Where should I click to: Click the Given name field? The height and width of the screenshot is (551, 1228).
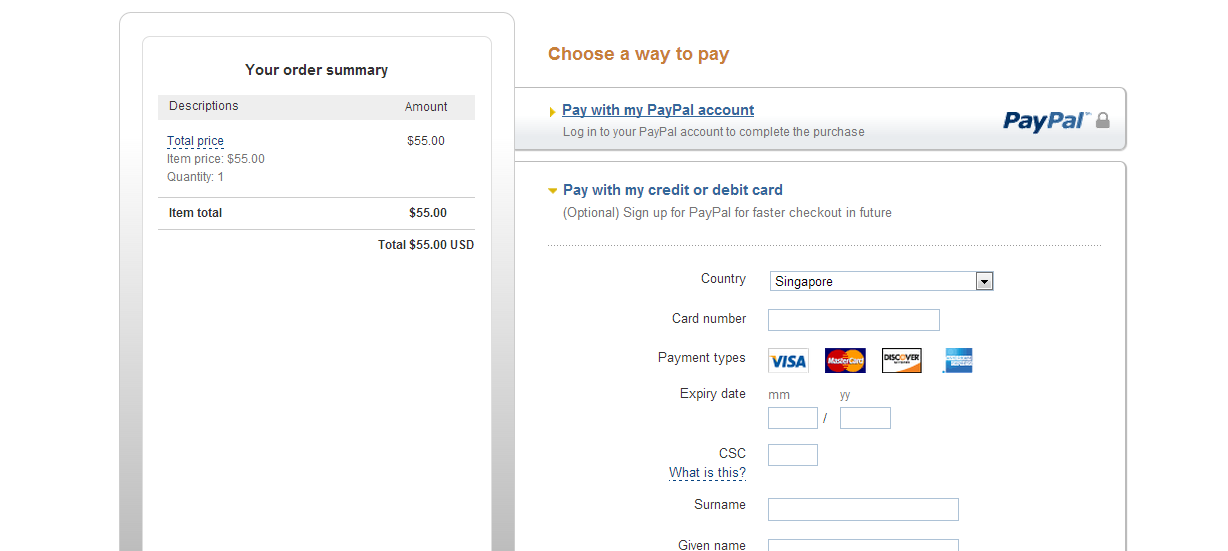(x=863, y=546)
